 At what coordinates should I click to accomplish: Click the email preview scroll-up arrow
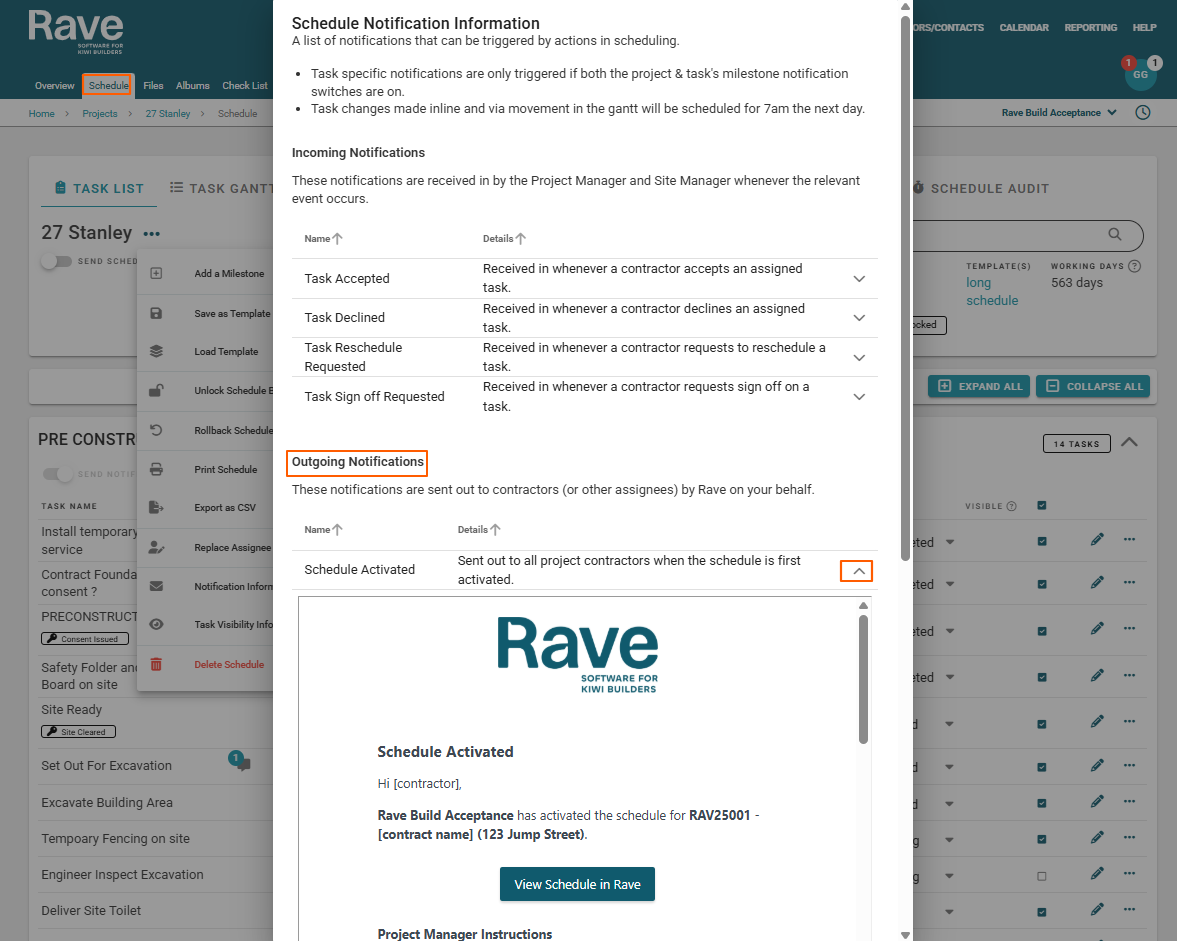(863, 605)
